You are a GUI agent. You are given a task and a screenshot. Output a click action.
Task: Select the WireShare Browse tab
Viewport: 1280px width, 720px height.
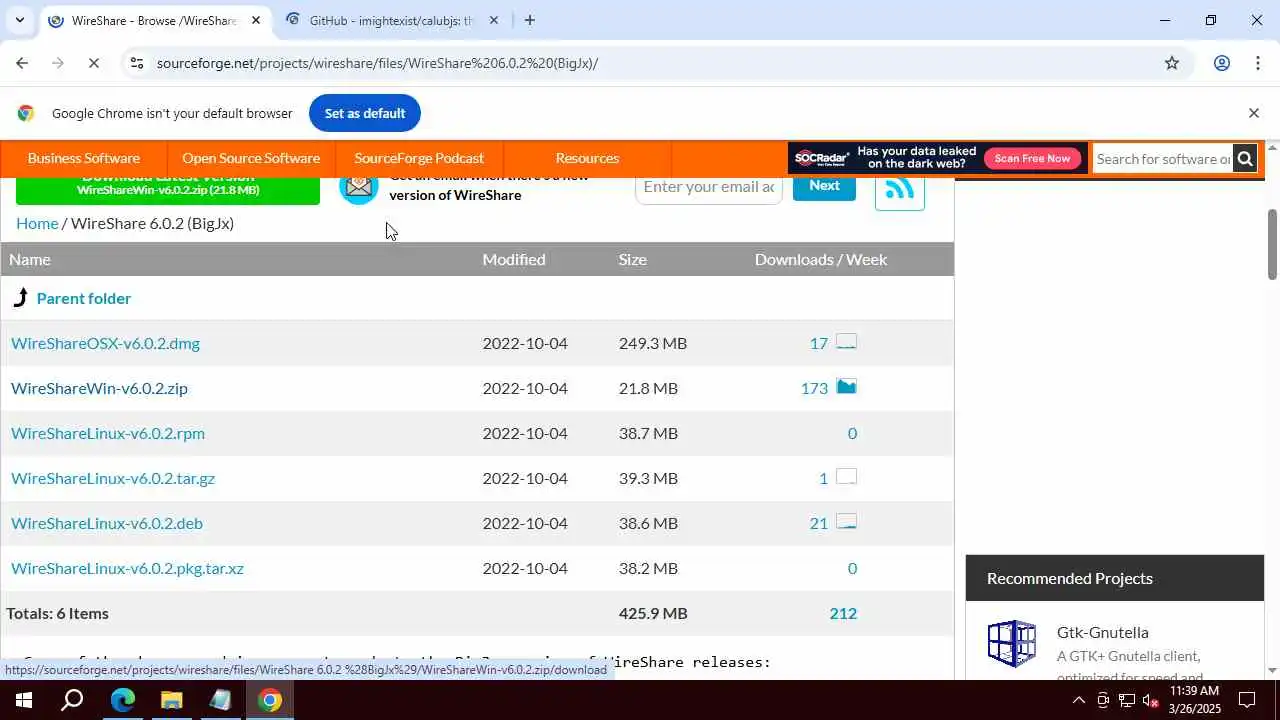(154, 20)
